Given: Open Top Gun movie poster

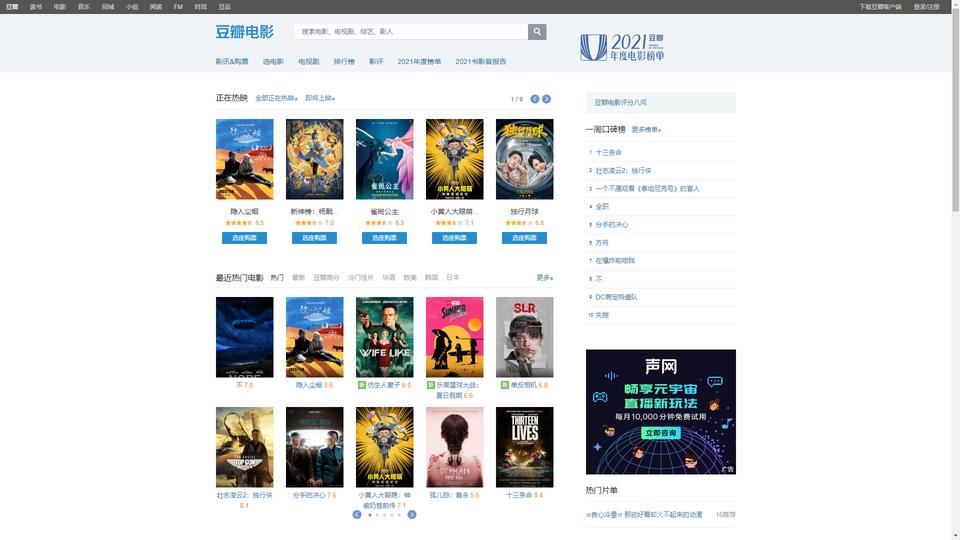Looking at the screenshot, I should [x=244, y=448].
